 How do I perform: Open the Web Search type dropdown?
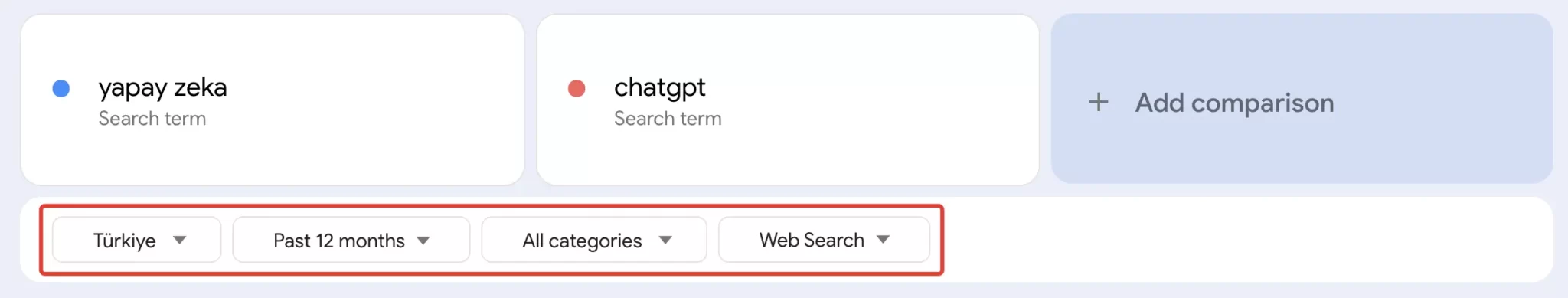tap(825, 240)
